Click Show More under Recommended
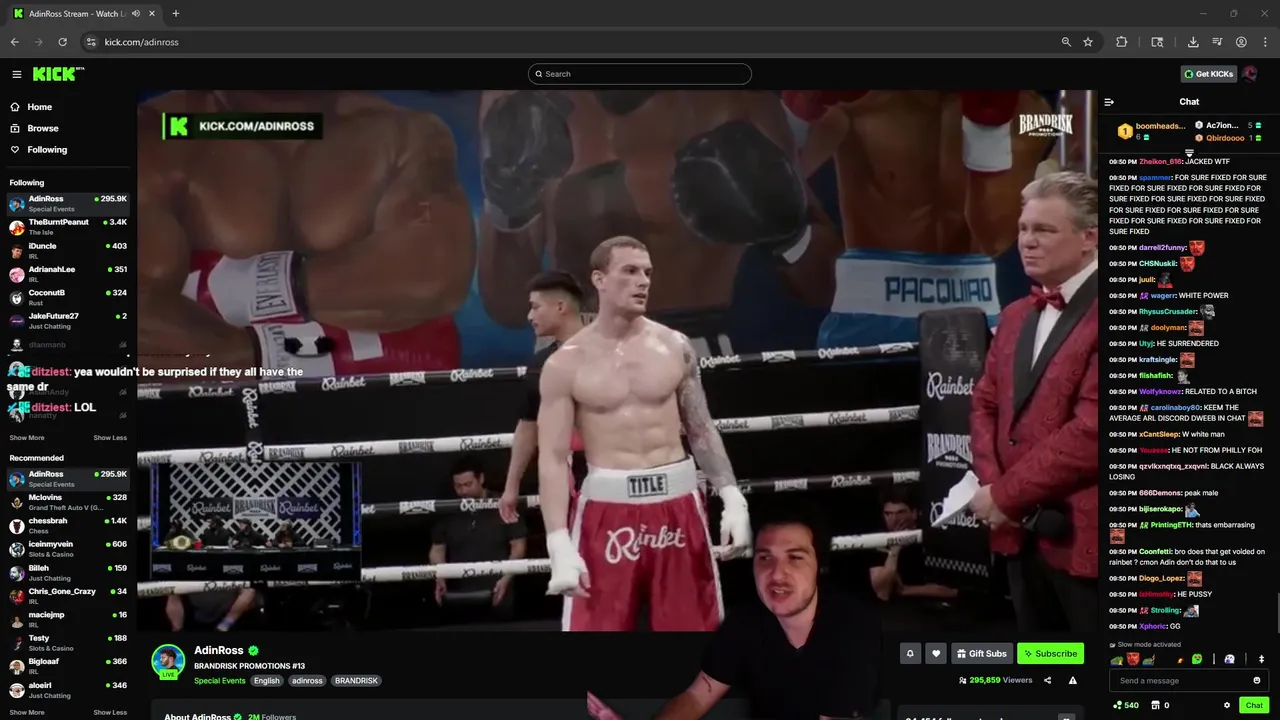 (x=27, y=713)
